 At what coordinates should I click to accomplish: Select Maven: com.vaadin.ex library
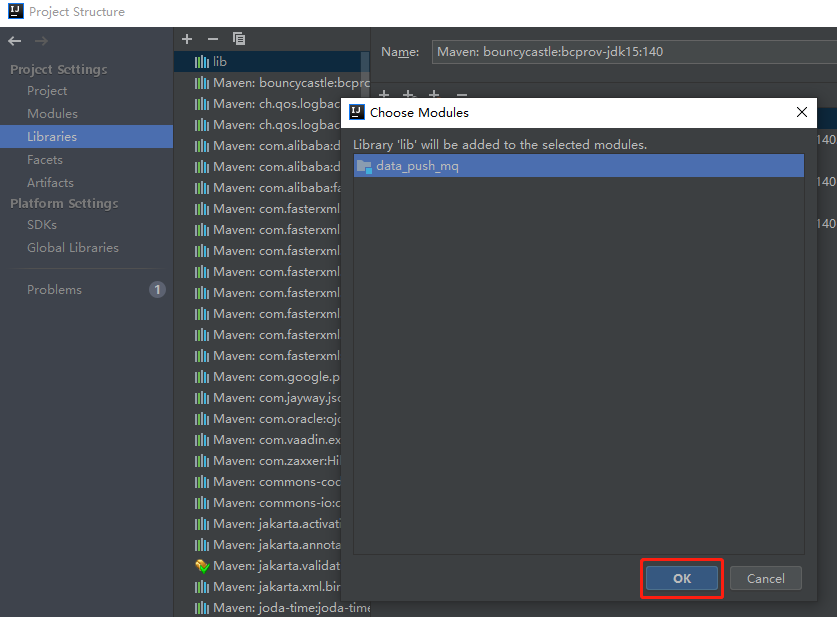pos(258,440)
